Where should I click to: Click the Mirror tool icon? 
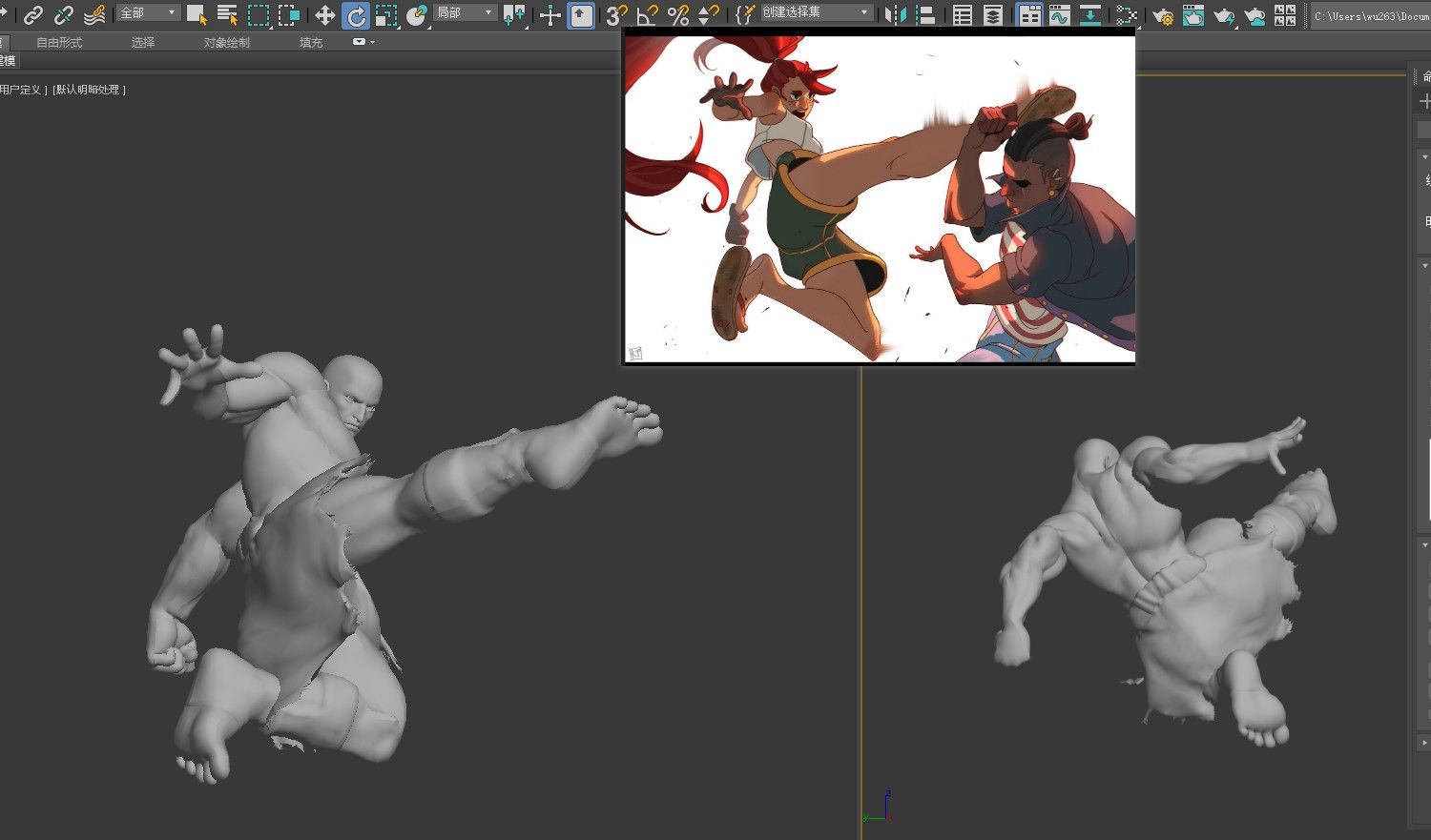pos(894,14)
